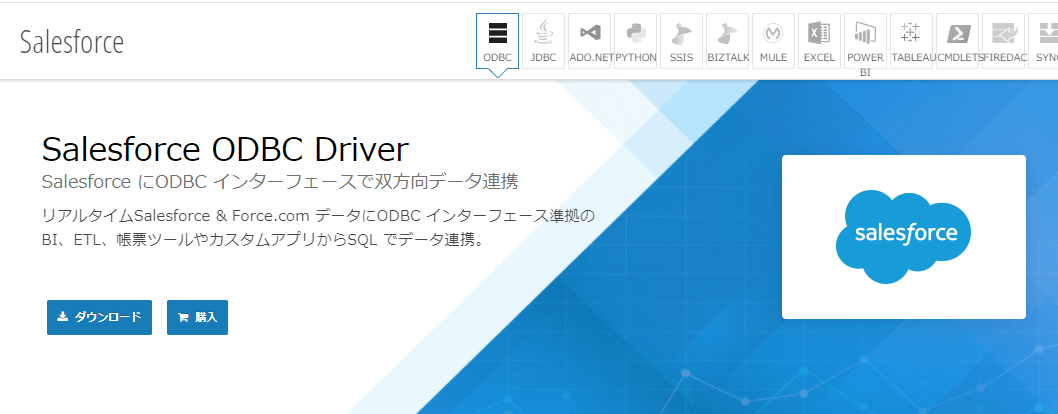
Task: Open the Cmdlets PowerShell icon
Action: point(957,41)
